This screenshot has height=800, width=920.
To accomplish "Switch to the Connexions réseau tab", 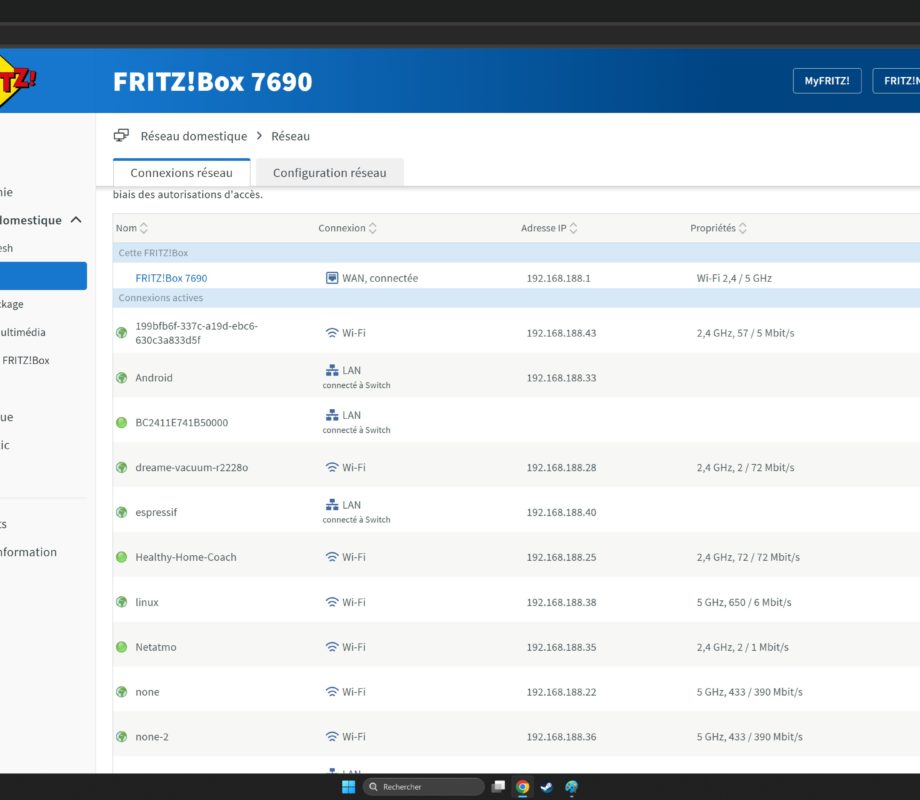I will tap(181, 173).
